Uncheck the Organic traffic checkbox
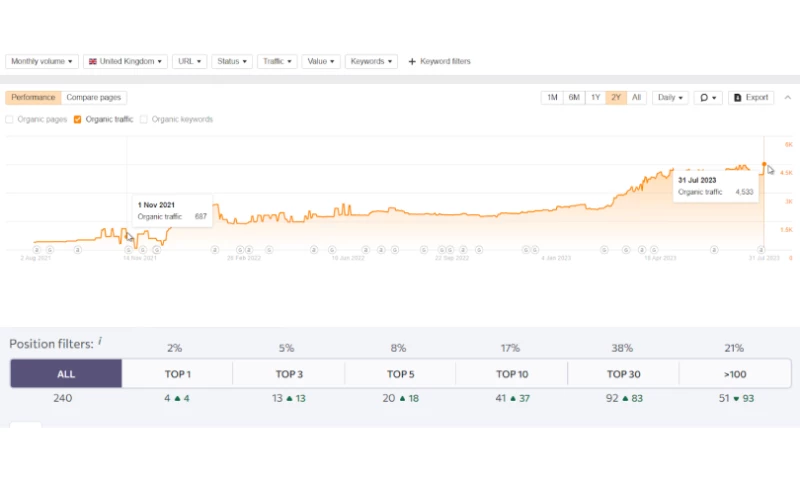 [x=78, y=120]
